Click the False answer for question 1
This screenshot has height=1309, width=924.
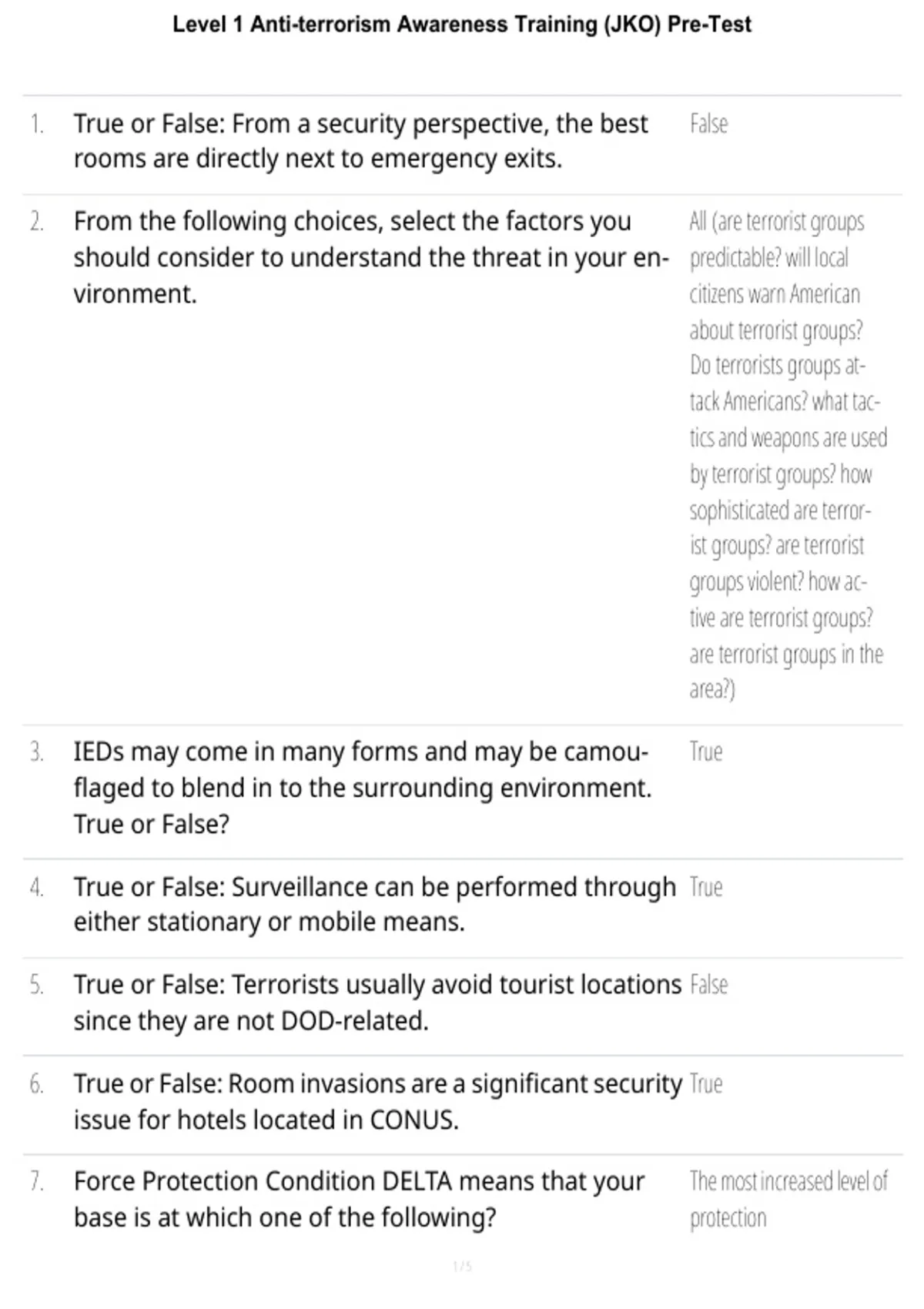(708, 123)
